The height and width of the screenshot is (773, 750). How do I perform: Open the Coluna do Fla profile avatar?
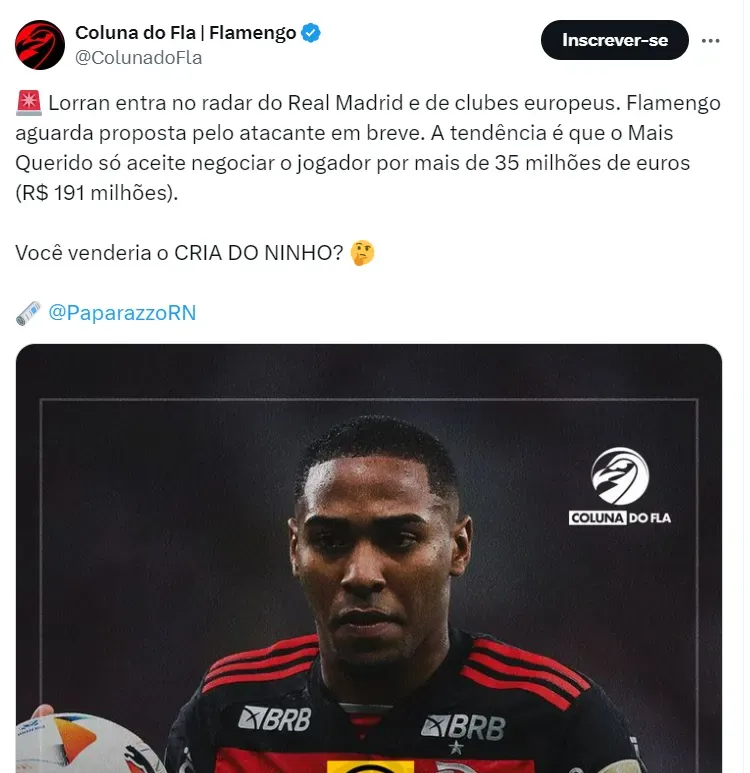[40, 45]
